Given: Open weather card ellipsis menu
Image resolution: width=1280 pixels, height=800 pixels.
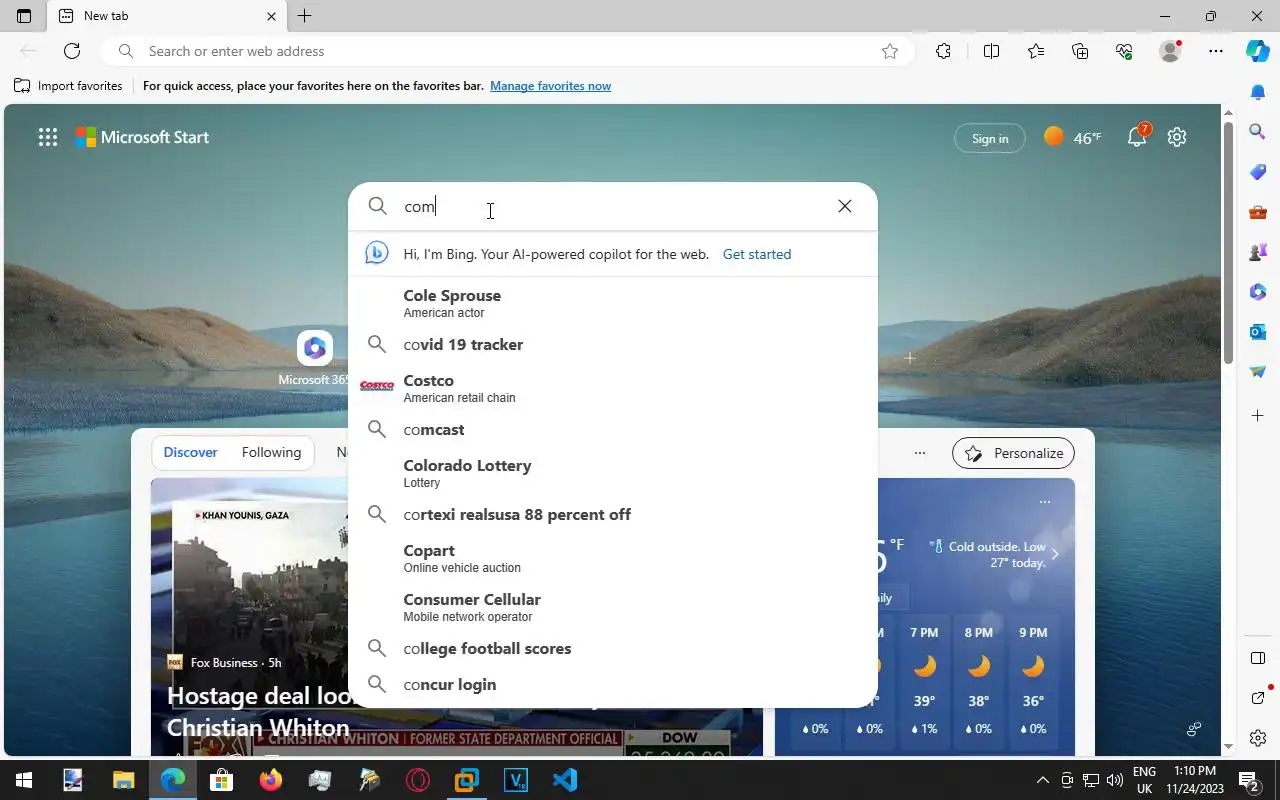Looking at the screenshot, I should tap(1045, 501).
